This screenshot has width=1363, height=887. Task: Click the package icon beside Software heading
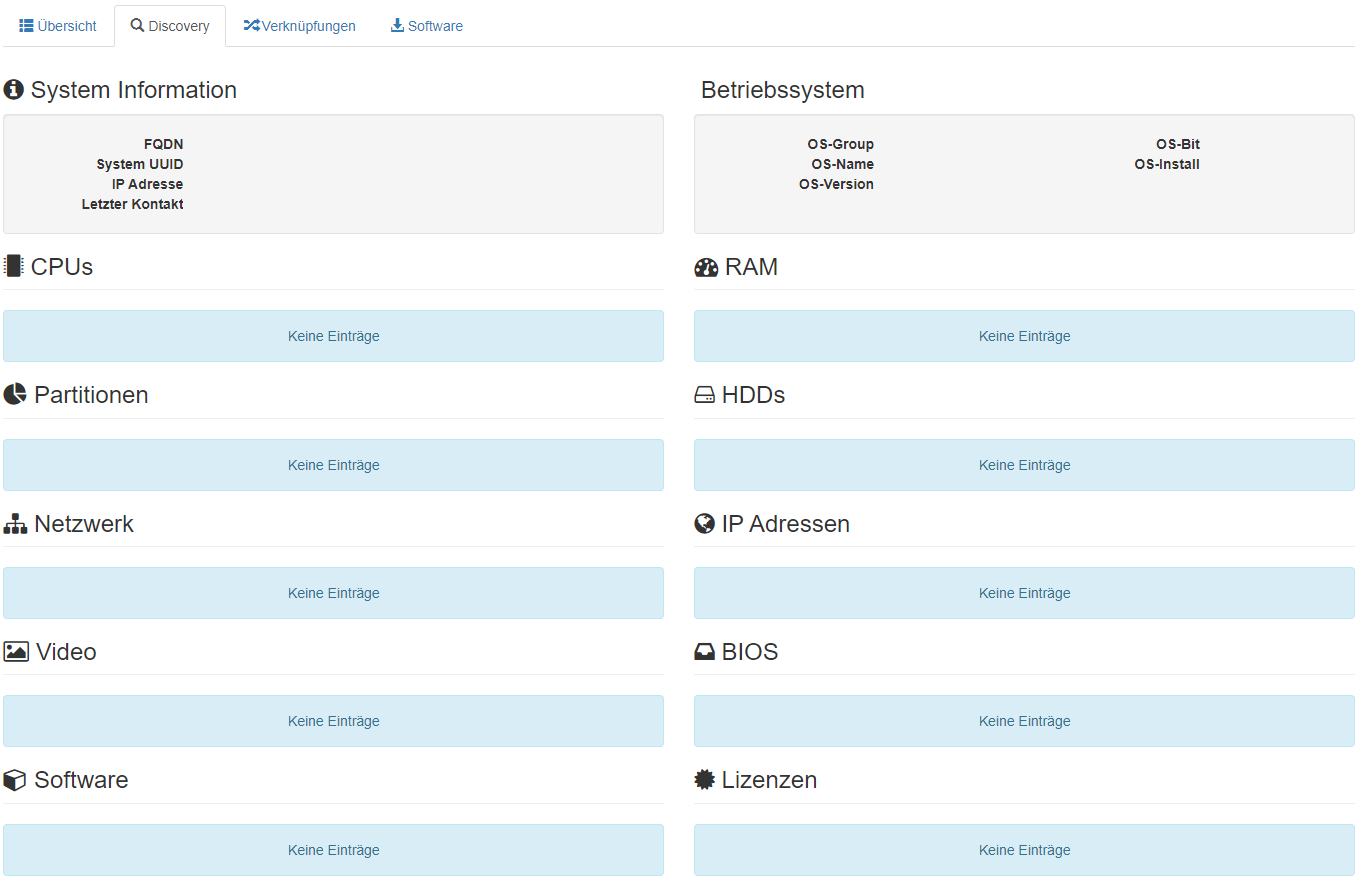point(13,779)
